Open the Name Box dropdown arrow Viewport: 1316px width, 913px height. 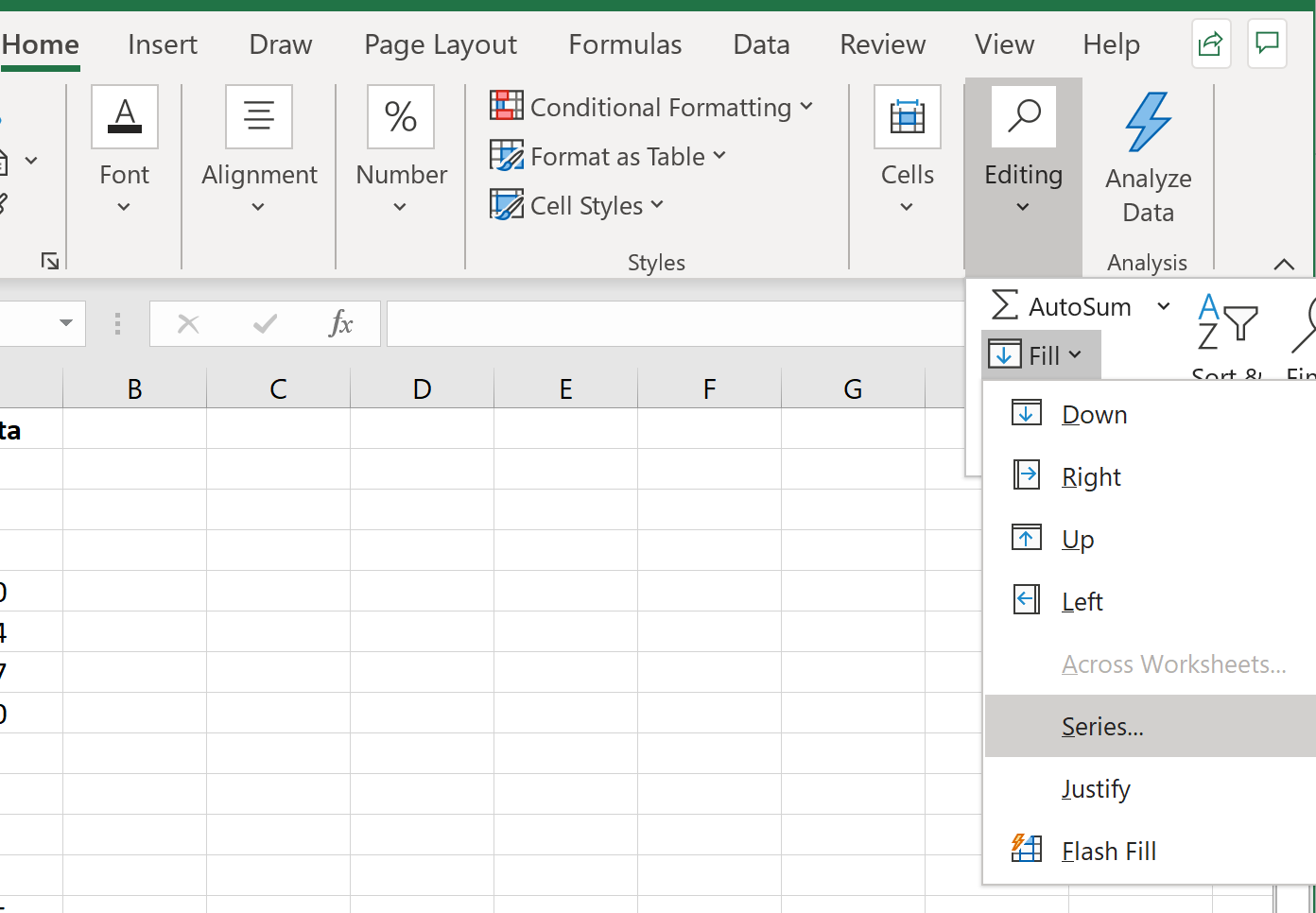tap(66, 323)
